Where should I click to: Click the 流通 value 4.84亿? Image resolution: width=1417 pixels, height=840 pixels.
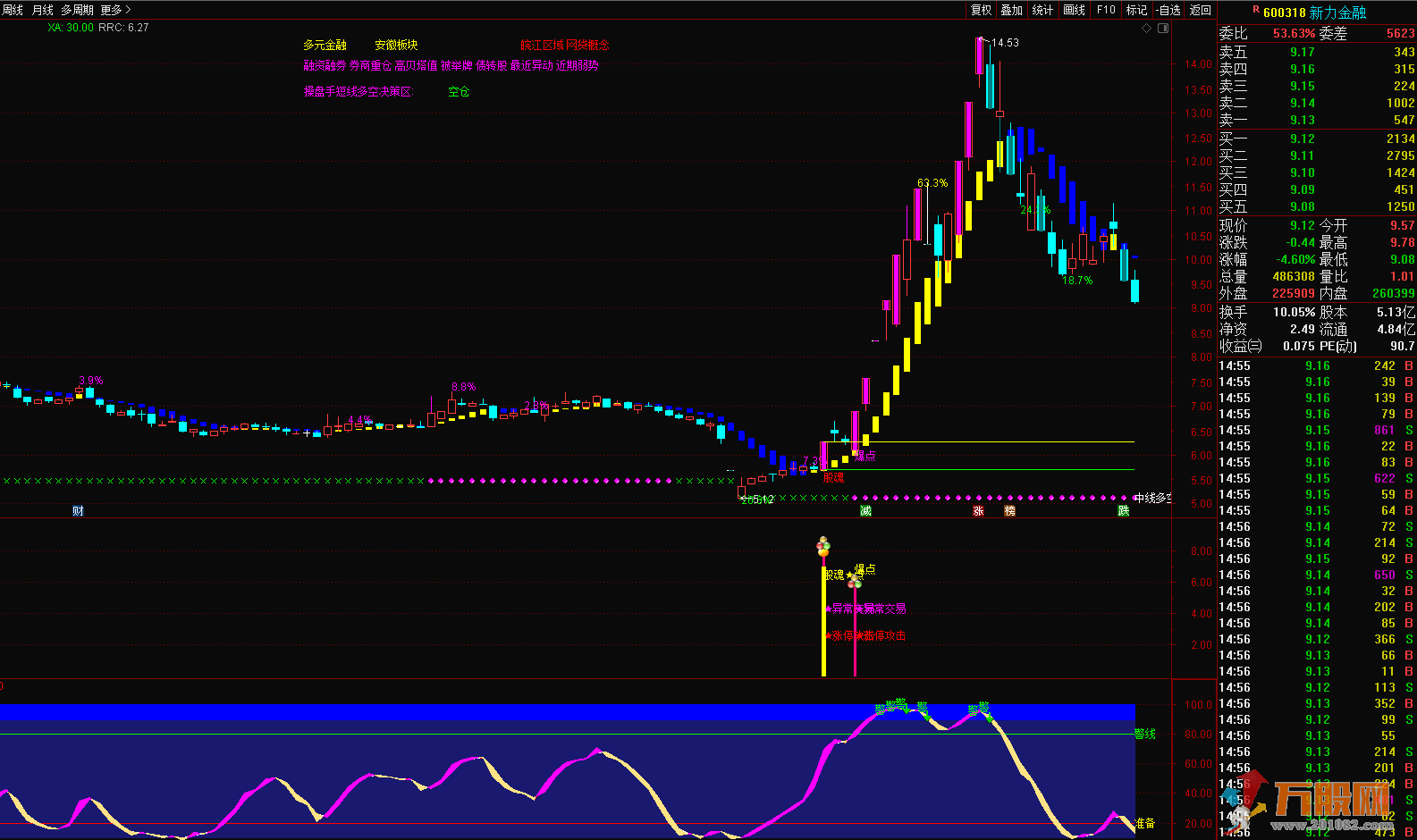point(1396,330)
